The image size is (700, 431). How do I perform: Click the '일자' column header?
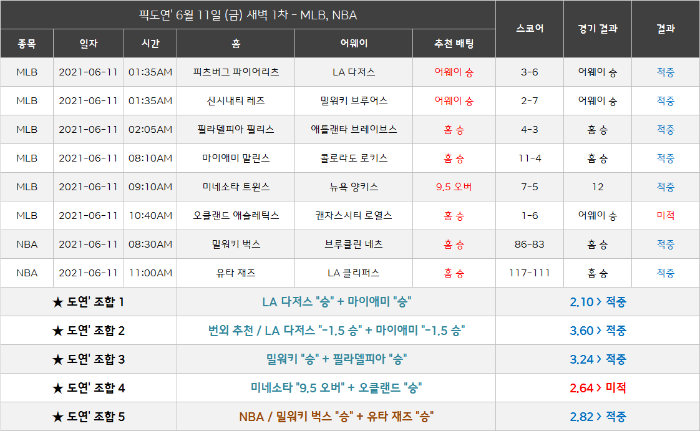tap(88, 43)
